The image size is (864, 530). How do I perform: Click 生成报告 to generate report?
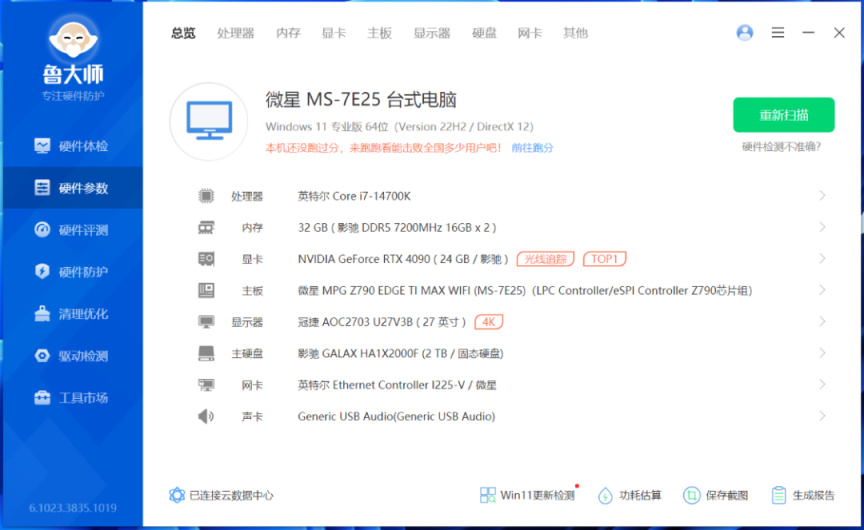(803, 495)
